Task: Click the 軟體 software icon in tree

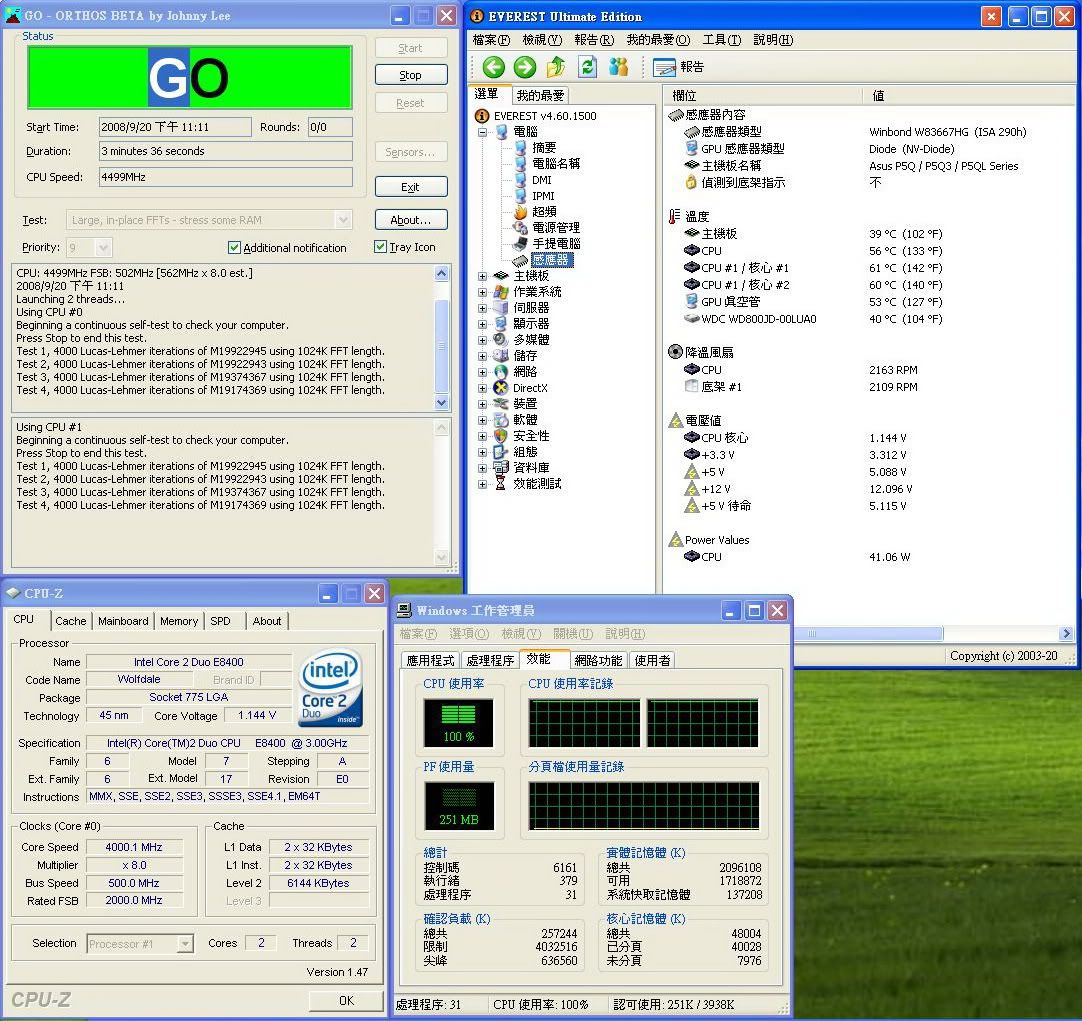Action: [x=501, y=419]
